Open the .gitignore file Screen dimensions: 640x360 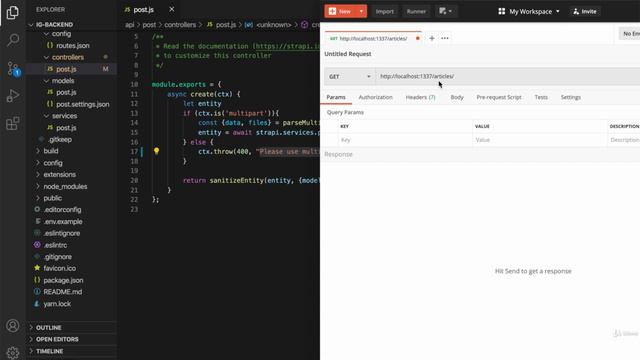click(58, 257)
